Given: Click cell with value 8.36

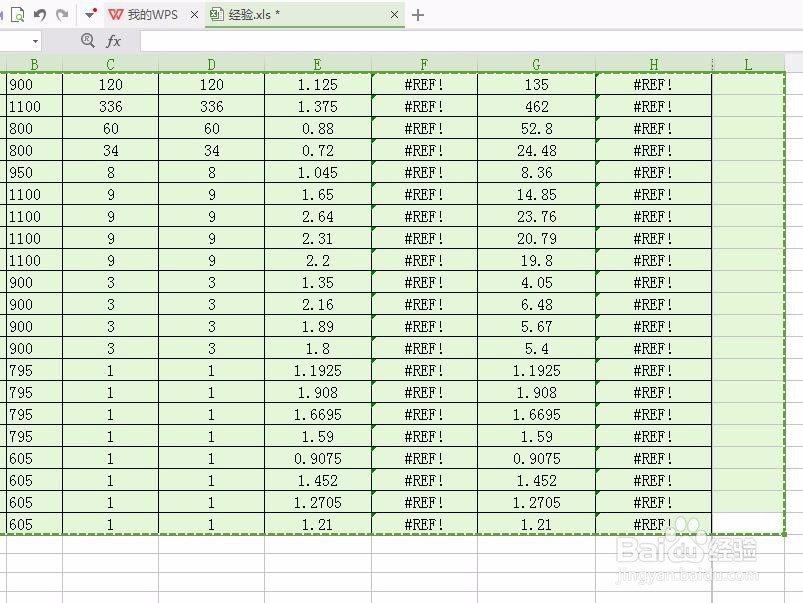Looking at the screenshot, I should pyautogui.click(x=536, y=173).
